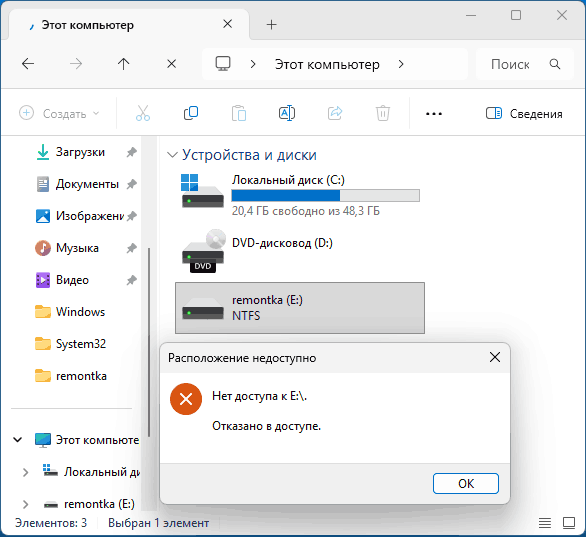The width and height of the screenshot is (586, 537).
Task: Unpin Изображения using its pin icon
Action: (132, 216)
